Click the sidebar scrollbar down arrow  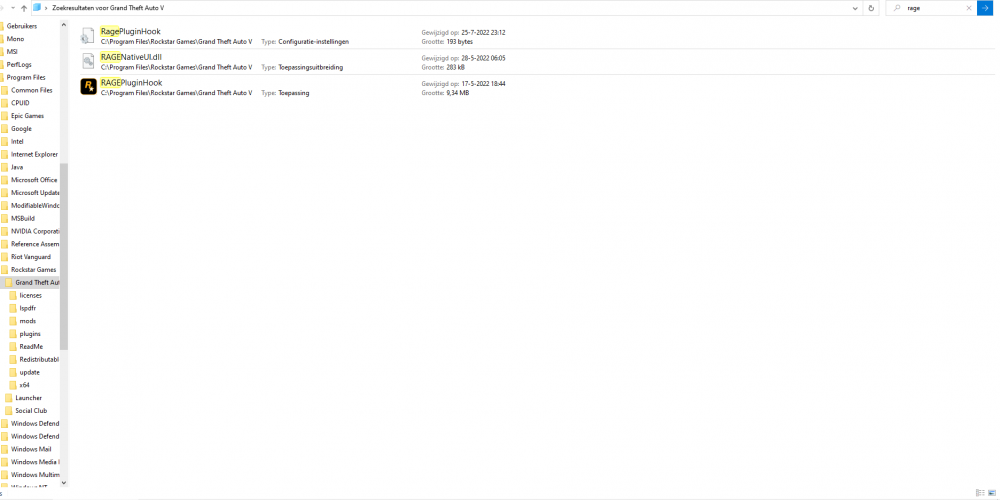(64, 483)
